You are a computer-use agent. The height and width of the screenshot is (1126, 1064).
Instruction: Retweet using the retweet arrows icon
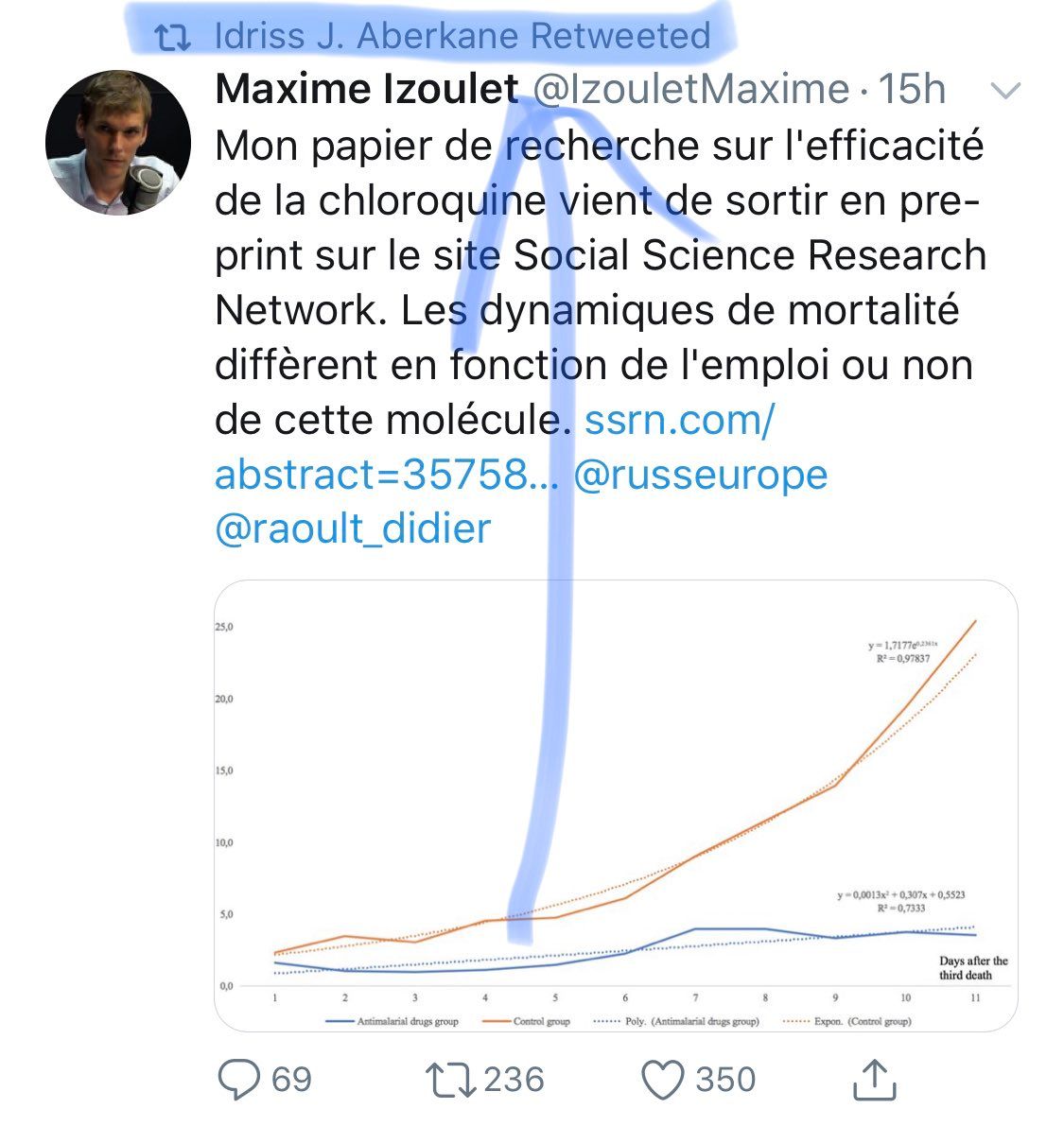point(450,1080)
